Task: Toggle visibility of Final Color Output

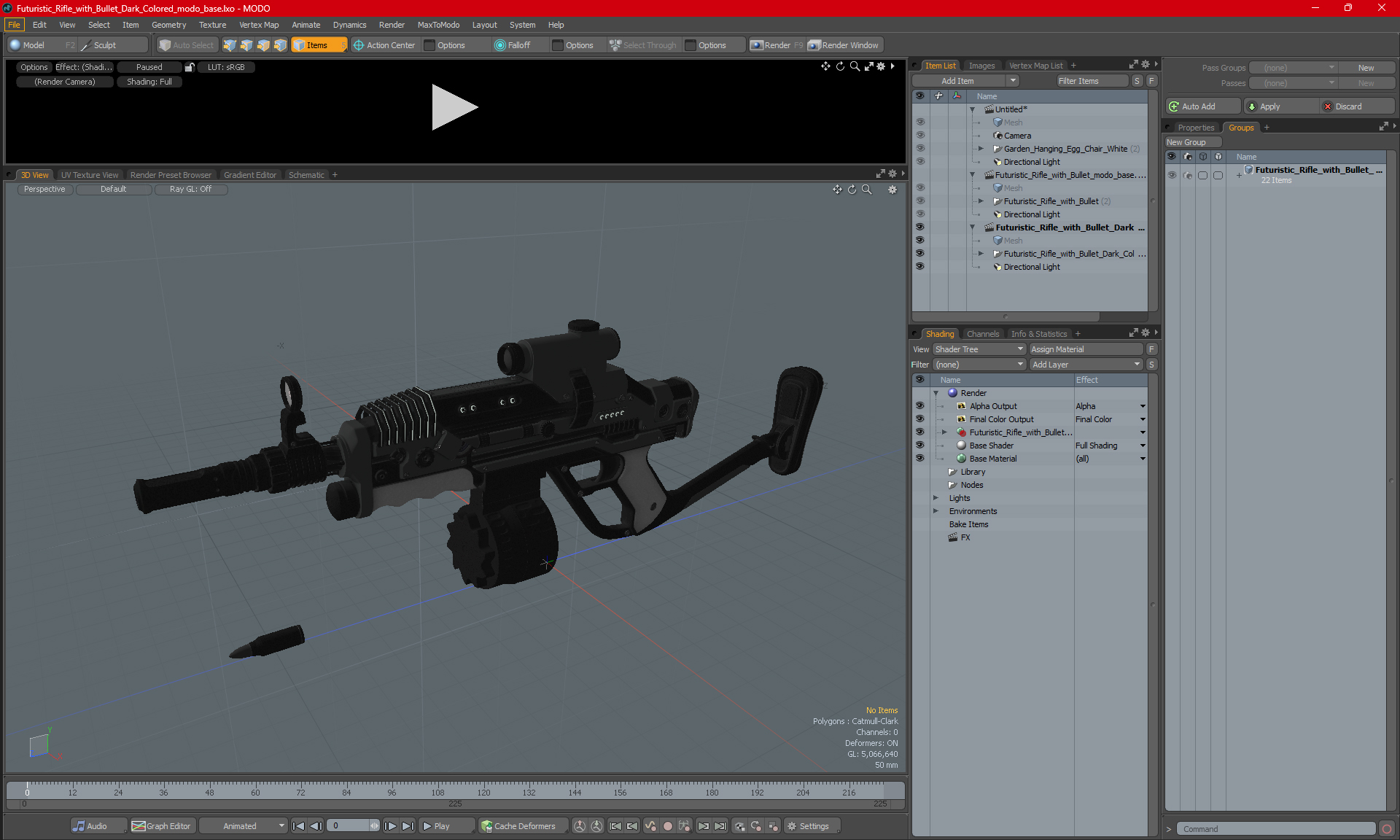Action: [920, 419]
